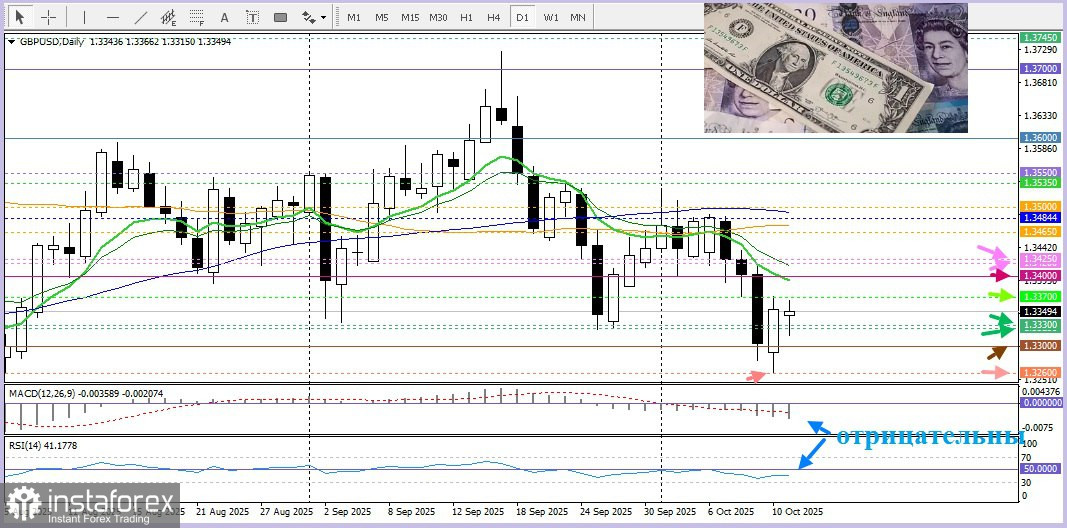
Task: Add a text annotation with A tool
Action: tap(224, 17)
